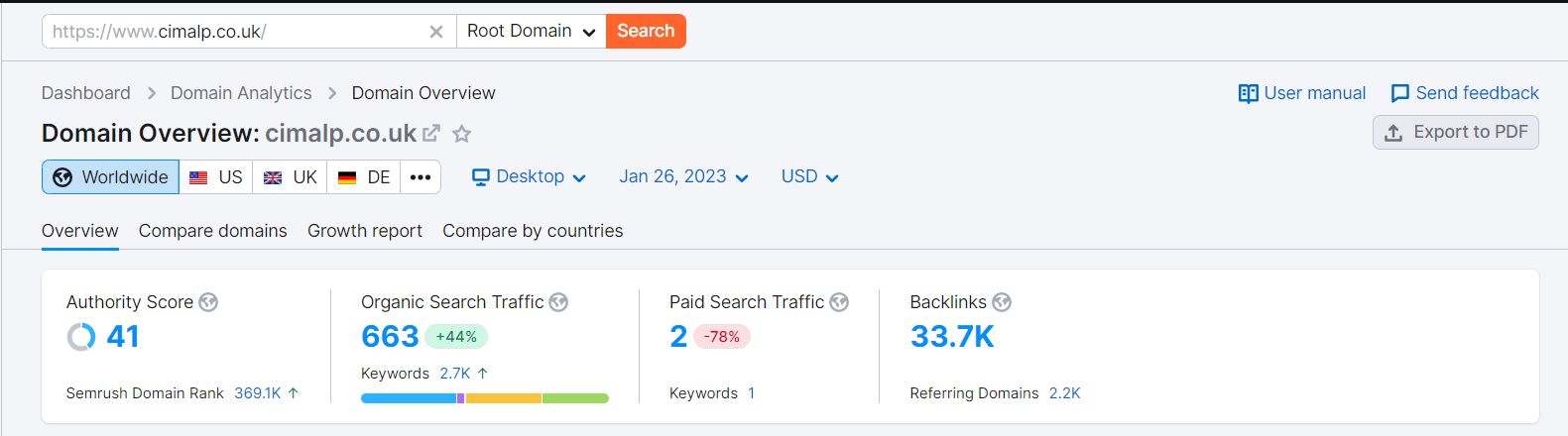Screen dimensions: 1568x436
Task: Click the upload icon on Export to PDF
Action: (1393, 133)
